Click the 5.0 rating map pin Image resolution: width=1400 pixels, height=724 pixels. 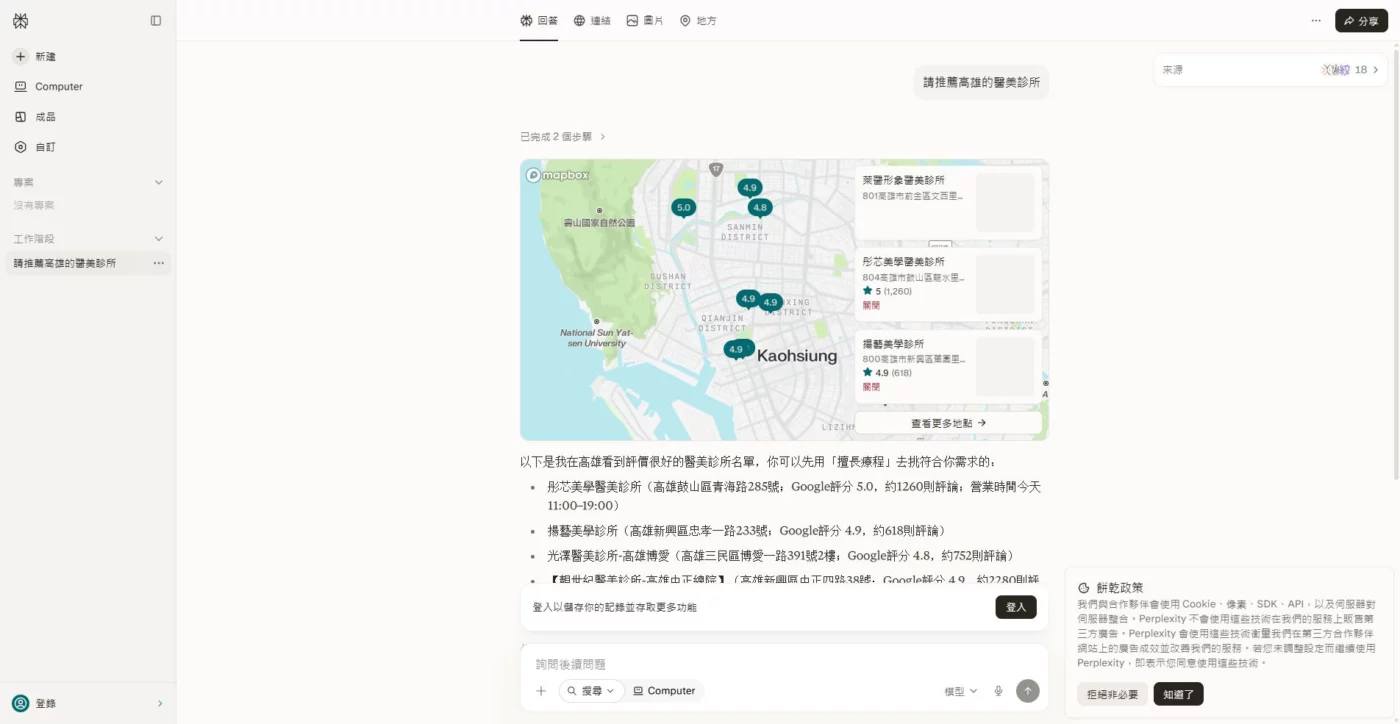[683, 208]
